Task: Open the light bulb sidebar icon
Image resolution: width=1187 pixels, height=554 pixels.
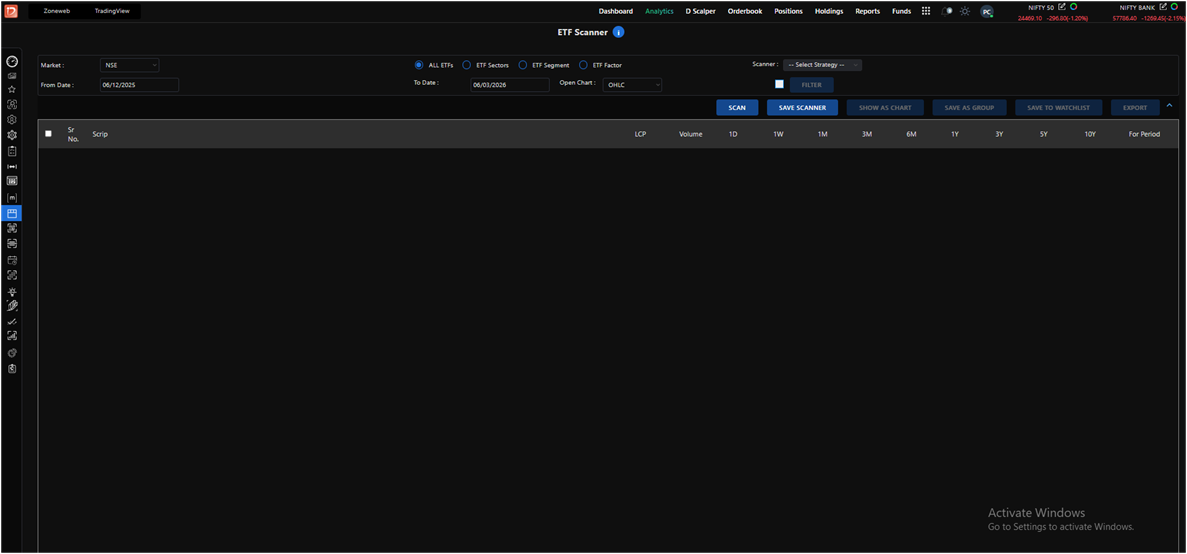Action: pos(11,291)
